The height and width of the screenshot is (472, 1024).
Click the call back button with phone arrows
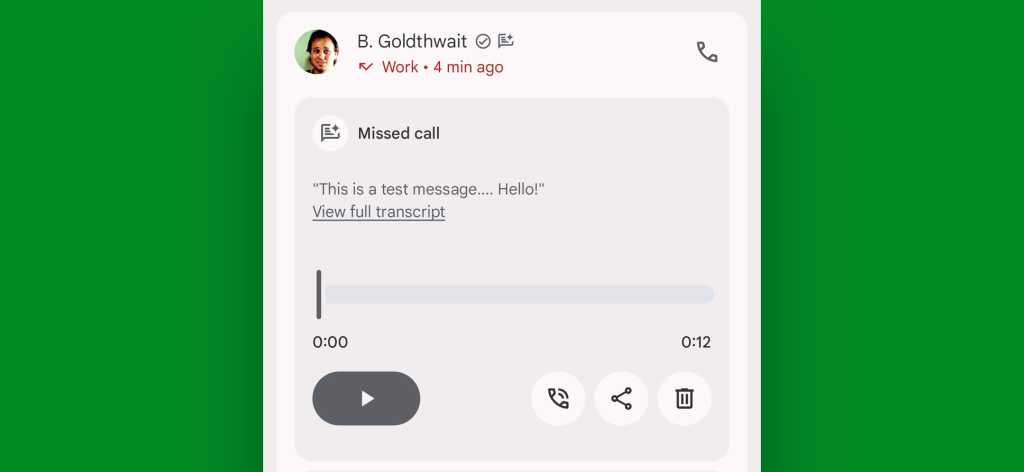(558, 398)
